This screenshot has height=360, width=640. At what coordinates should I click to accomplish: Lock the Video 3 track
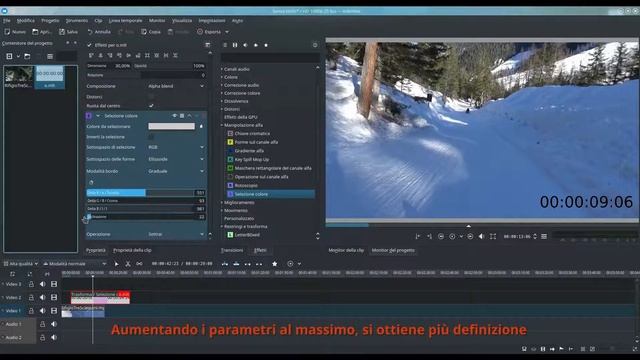point(31,284)
